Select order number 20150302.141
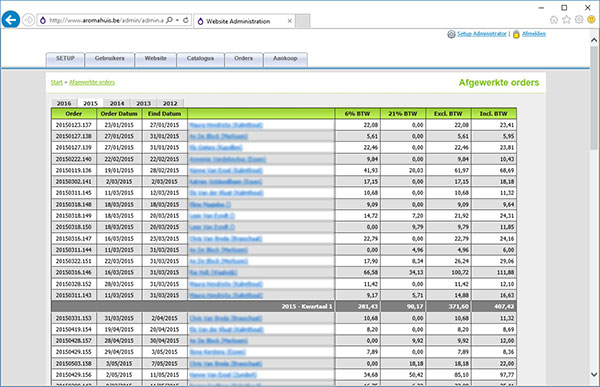Screen dimensions: 600x387 73,181
